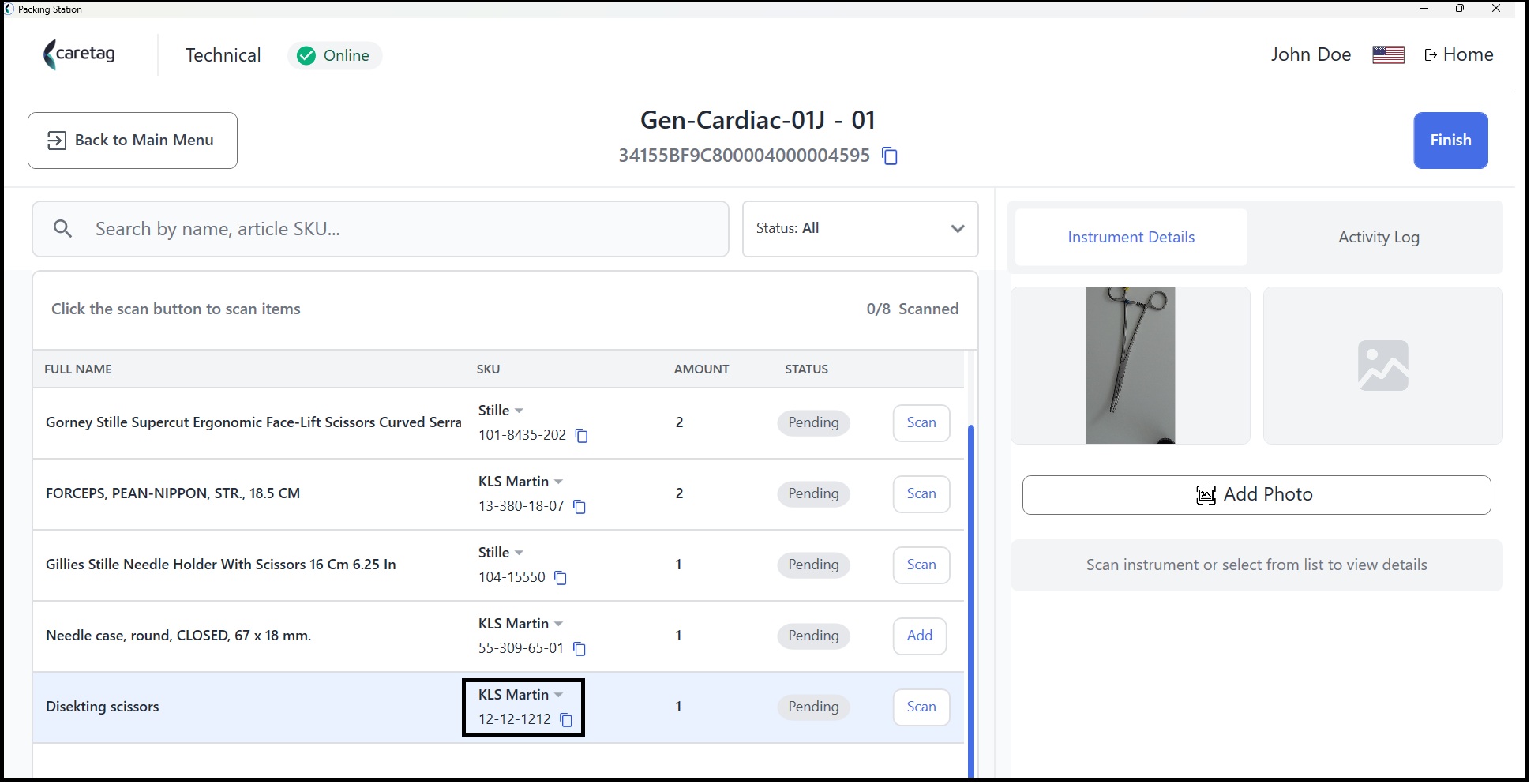Image resolution: width=1538 pixels, height=784 pixels.
Task: Click the US flag language icon
Action: (1388, 55)
